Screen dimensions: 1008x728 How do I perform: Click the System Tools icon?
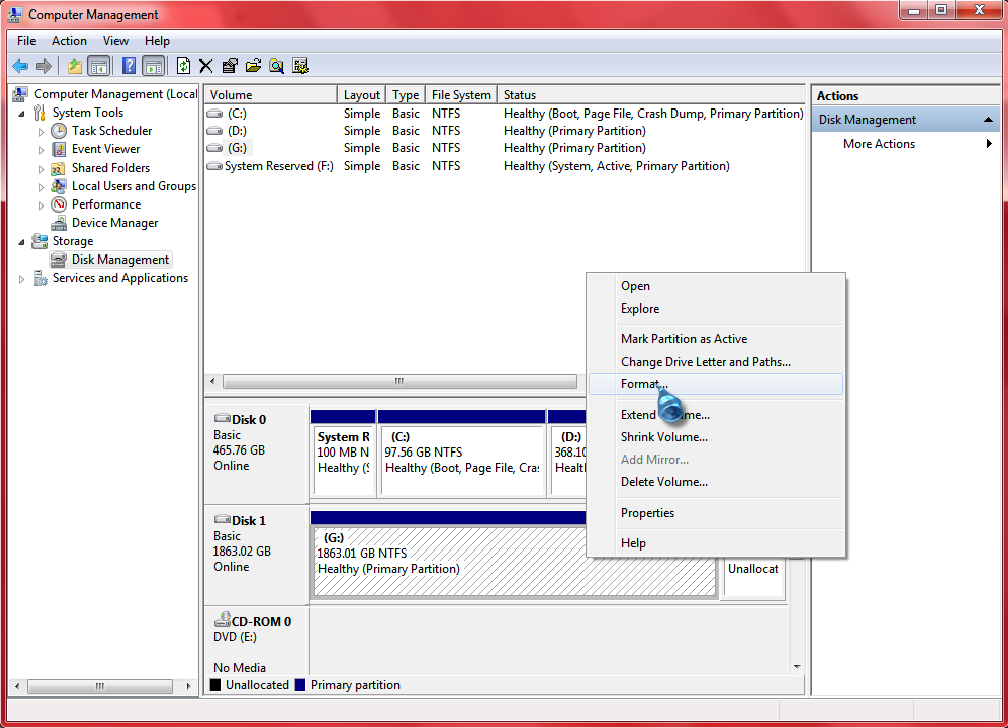tap(40, 113)
